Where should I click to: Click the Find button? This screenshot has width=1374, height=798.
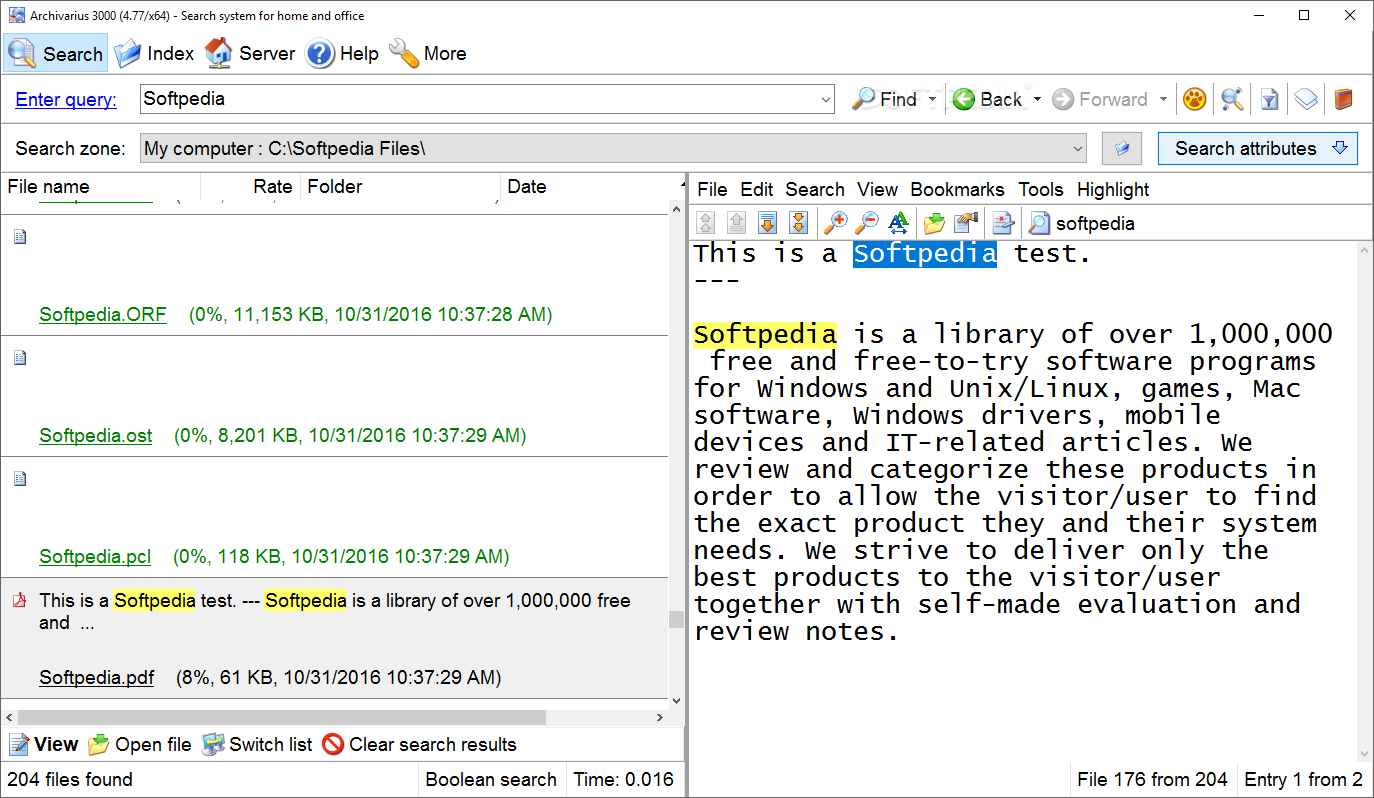coord(884,99)
